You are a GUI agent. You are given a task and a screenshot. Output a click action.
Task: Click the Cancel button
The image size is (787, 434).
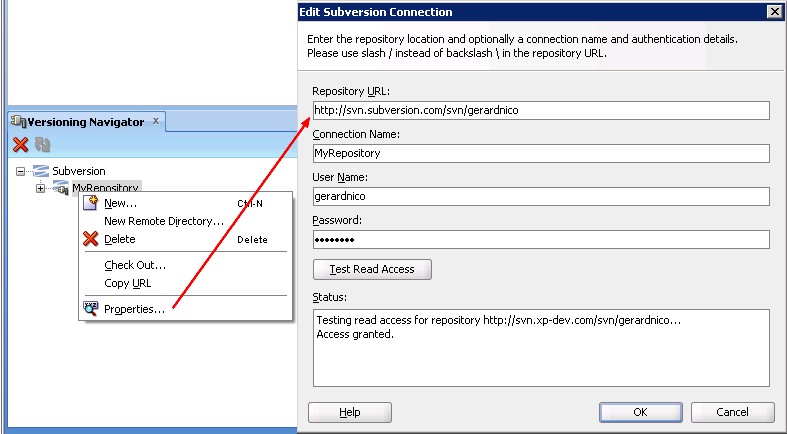tap(732, 412)
